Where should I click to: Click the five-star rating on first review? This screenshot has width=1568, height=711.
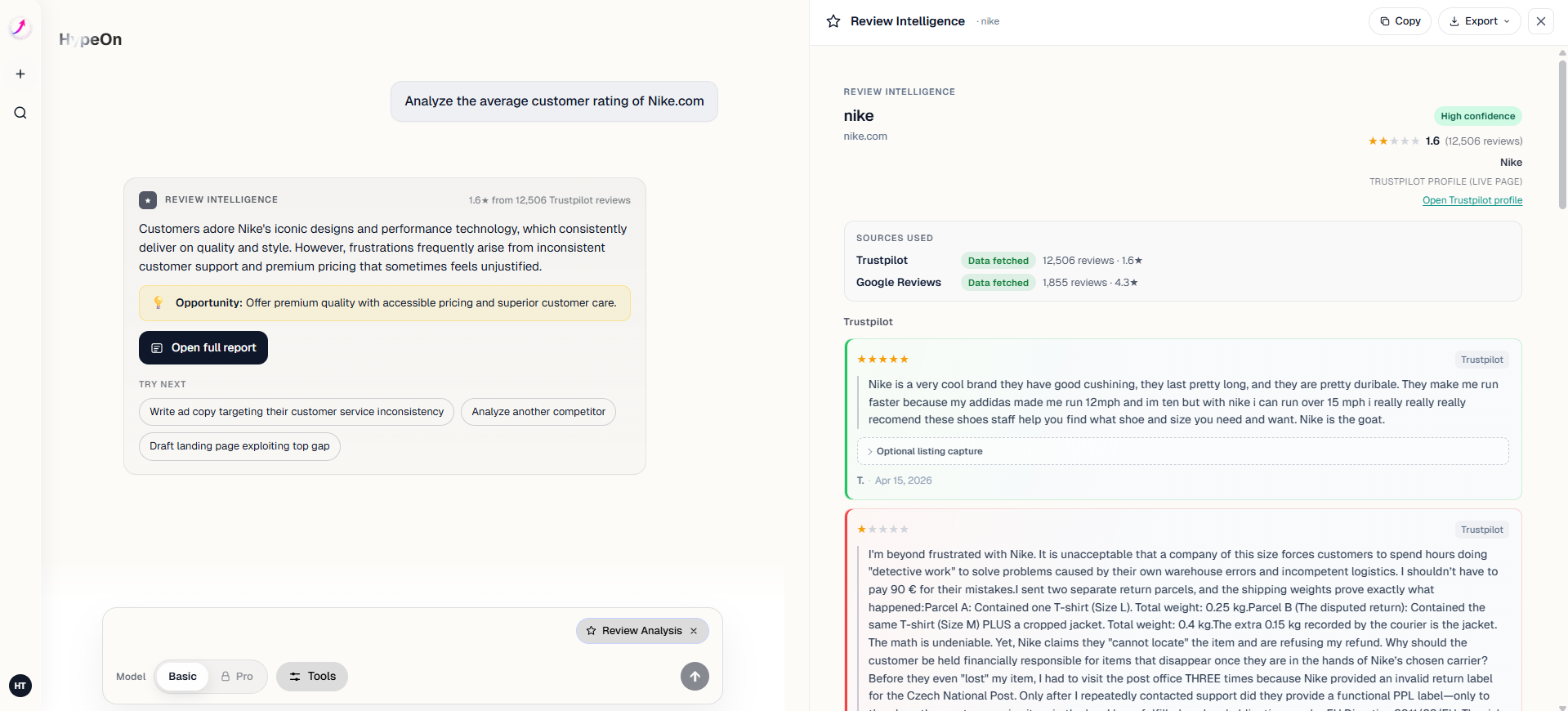[x=882, y=360]
